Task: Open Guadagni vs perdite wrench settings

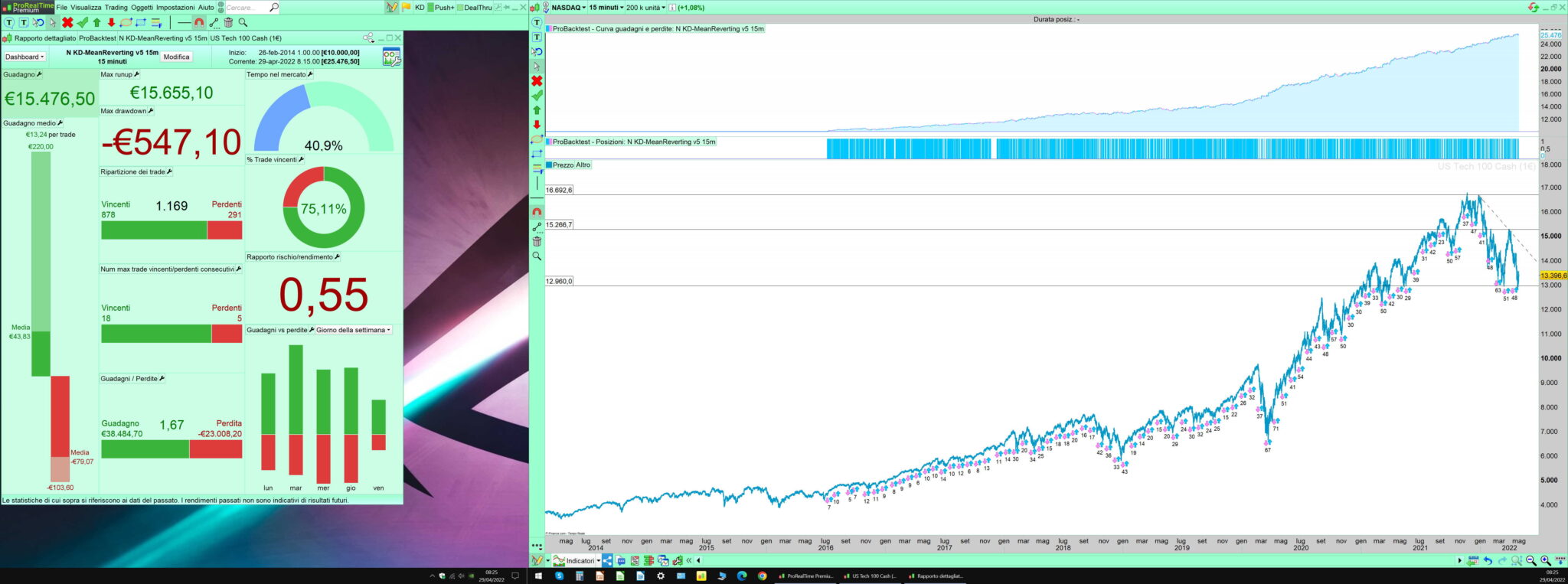Action: pos(311,330)
